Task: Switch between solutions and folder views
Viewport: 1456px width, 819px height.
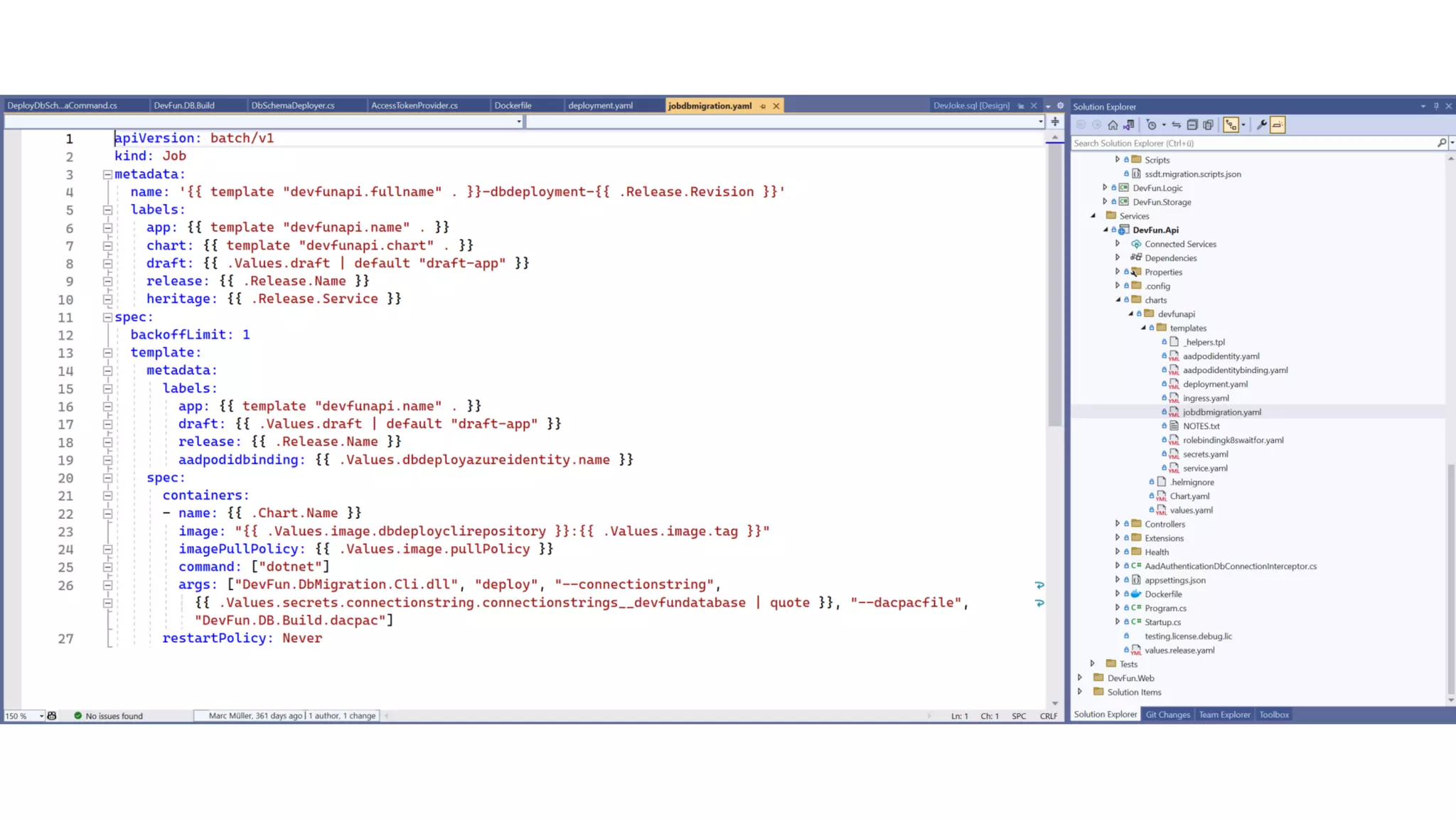Action: [1129, 125]
